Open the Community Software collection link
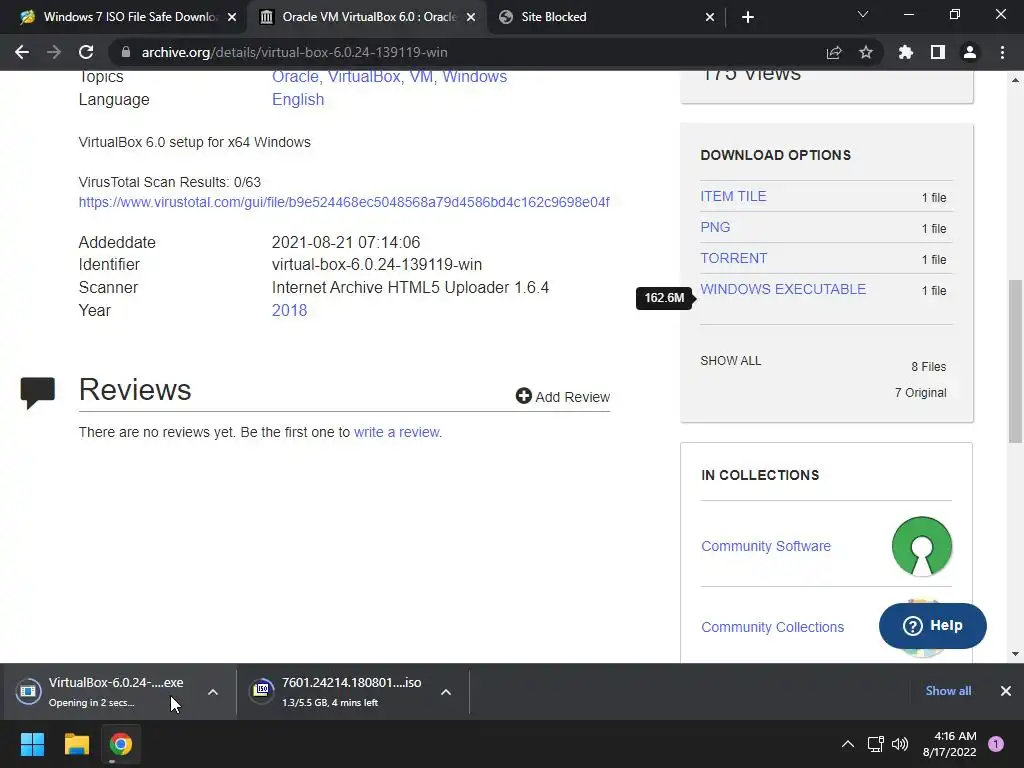This screenshot has height=768, width=1024. pos(766,546)
